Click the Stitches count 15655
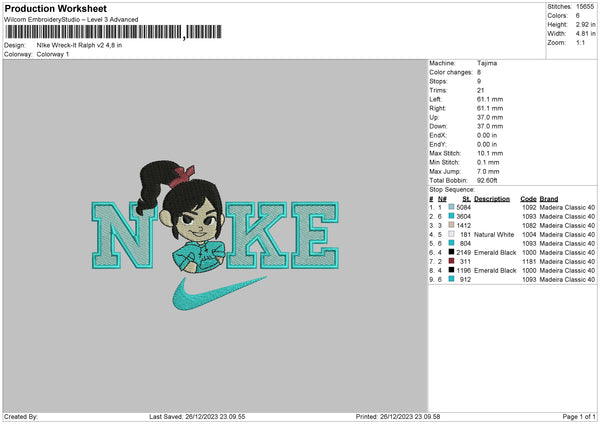 [585, 7]
